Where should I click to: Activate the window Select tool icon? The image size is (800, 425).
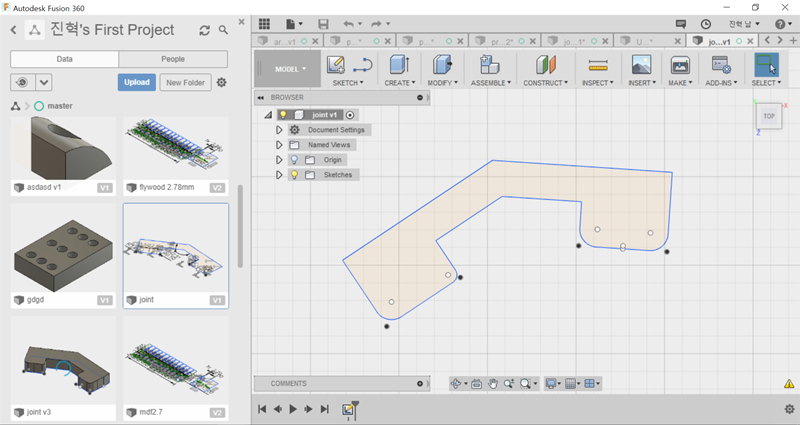point(766,65)
